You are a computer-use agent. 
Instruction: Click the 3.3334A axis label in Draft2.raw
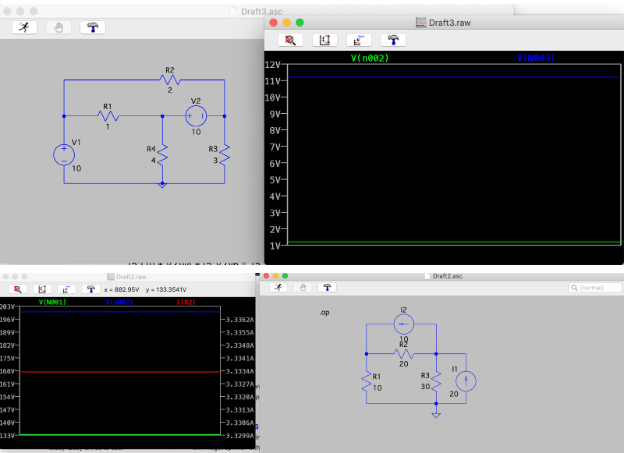240,371
